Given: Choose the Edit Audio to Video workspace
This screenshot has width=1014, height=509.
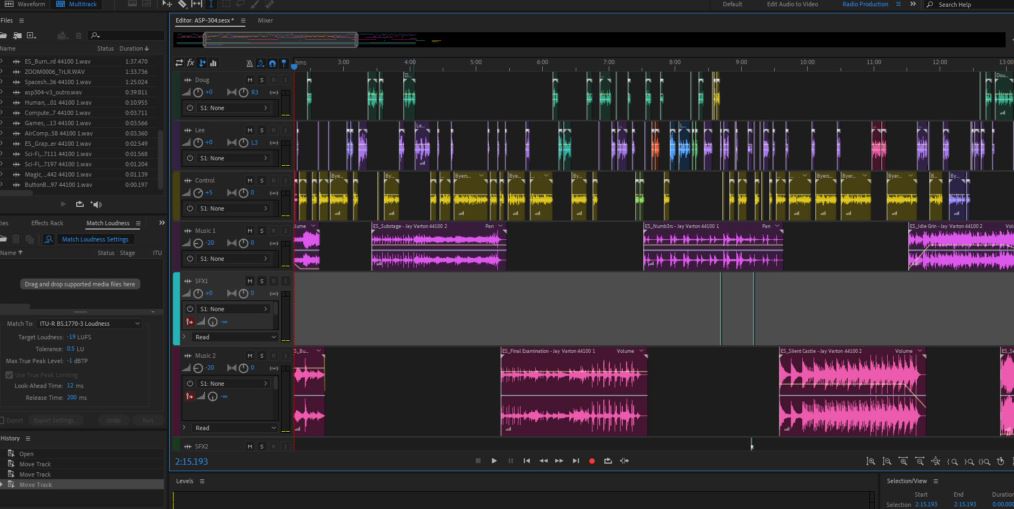Looking at the screenshot, I should [x=792, y=4].
